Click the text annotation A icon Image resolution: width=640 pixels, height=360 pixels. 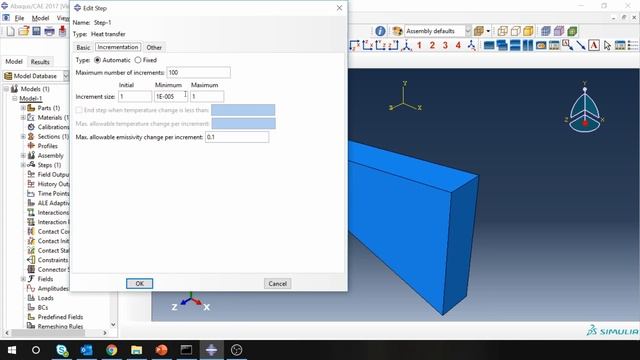click(594, 45)
